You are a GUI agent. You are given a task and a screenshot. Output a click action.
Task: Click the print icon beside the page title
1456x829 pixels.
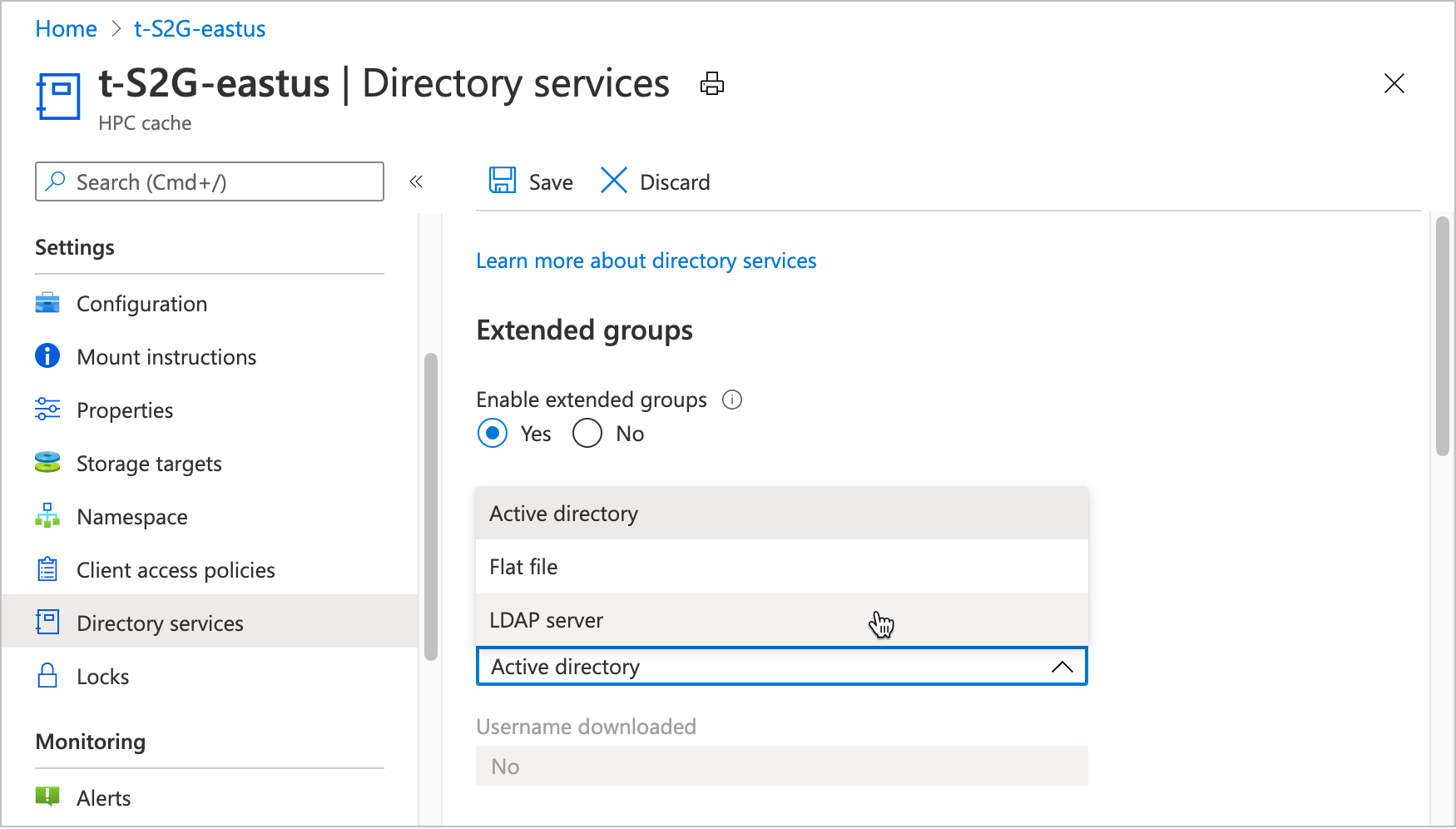coord(711,83)
